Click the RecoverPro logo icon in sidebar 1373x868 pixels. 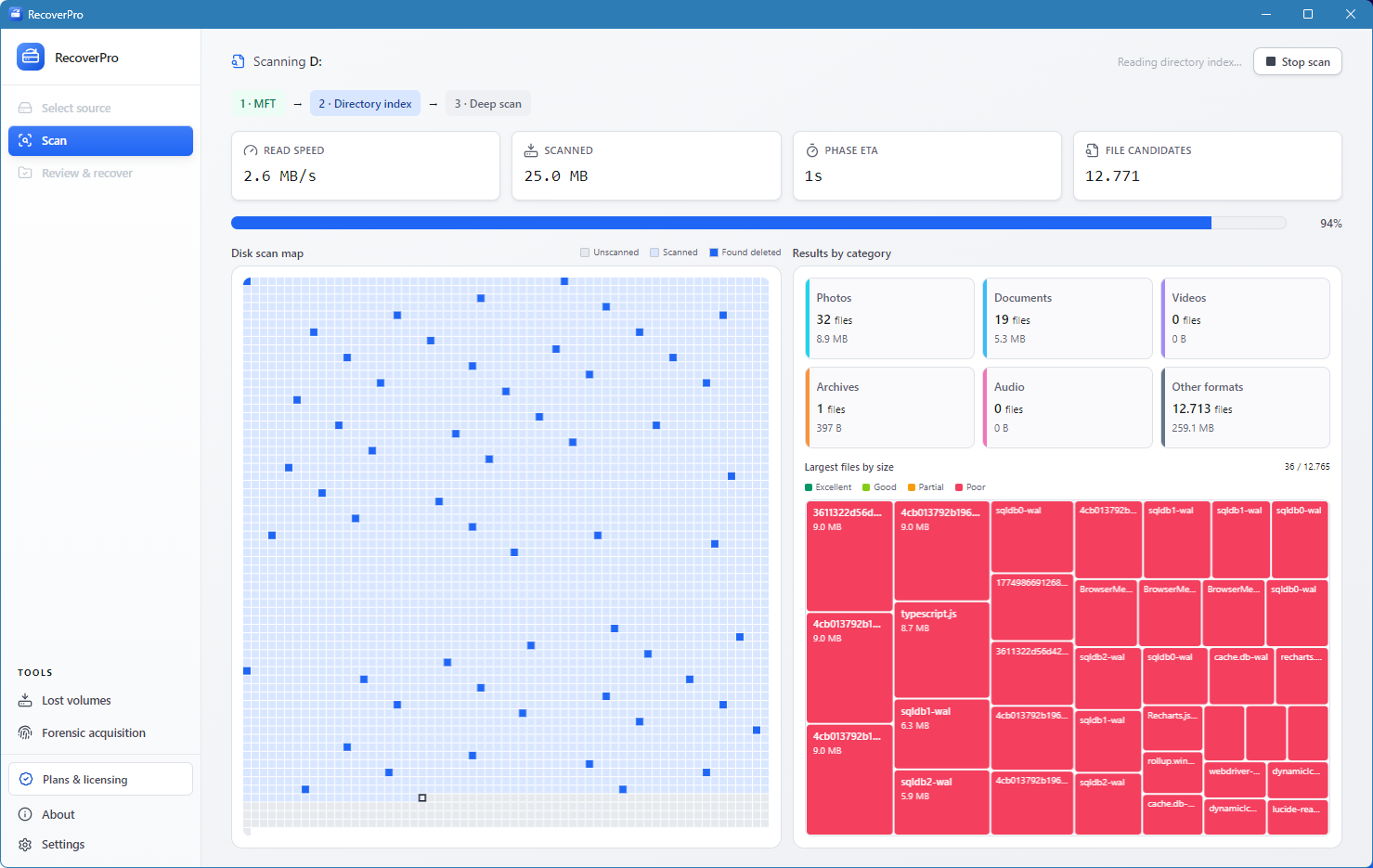click(x=31, y=57)
